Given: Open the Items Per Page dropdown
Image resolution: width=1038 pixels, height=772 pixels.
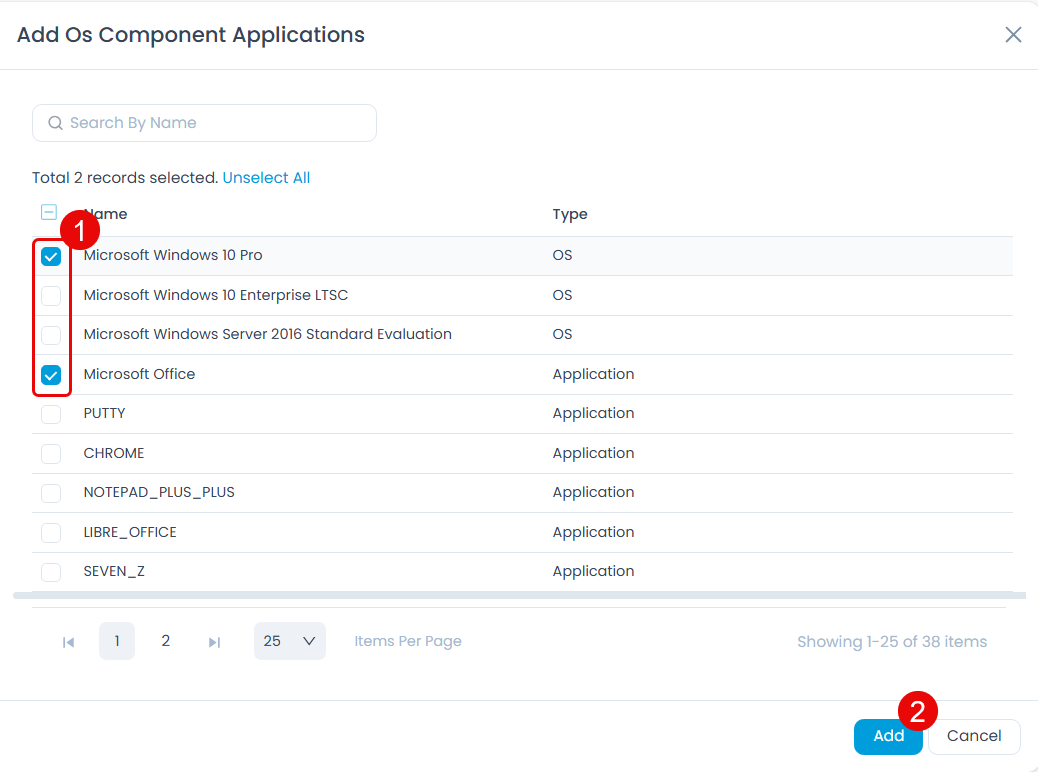Looking at the screenshot, I should (289, 641).
